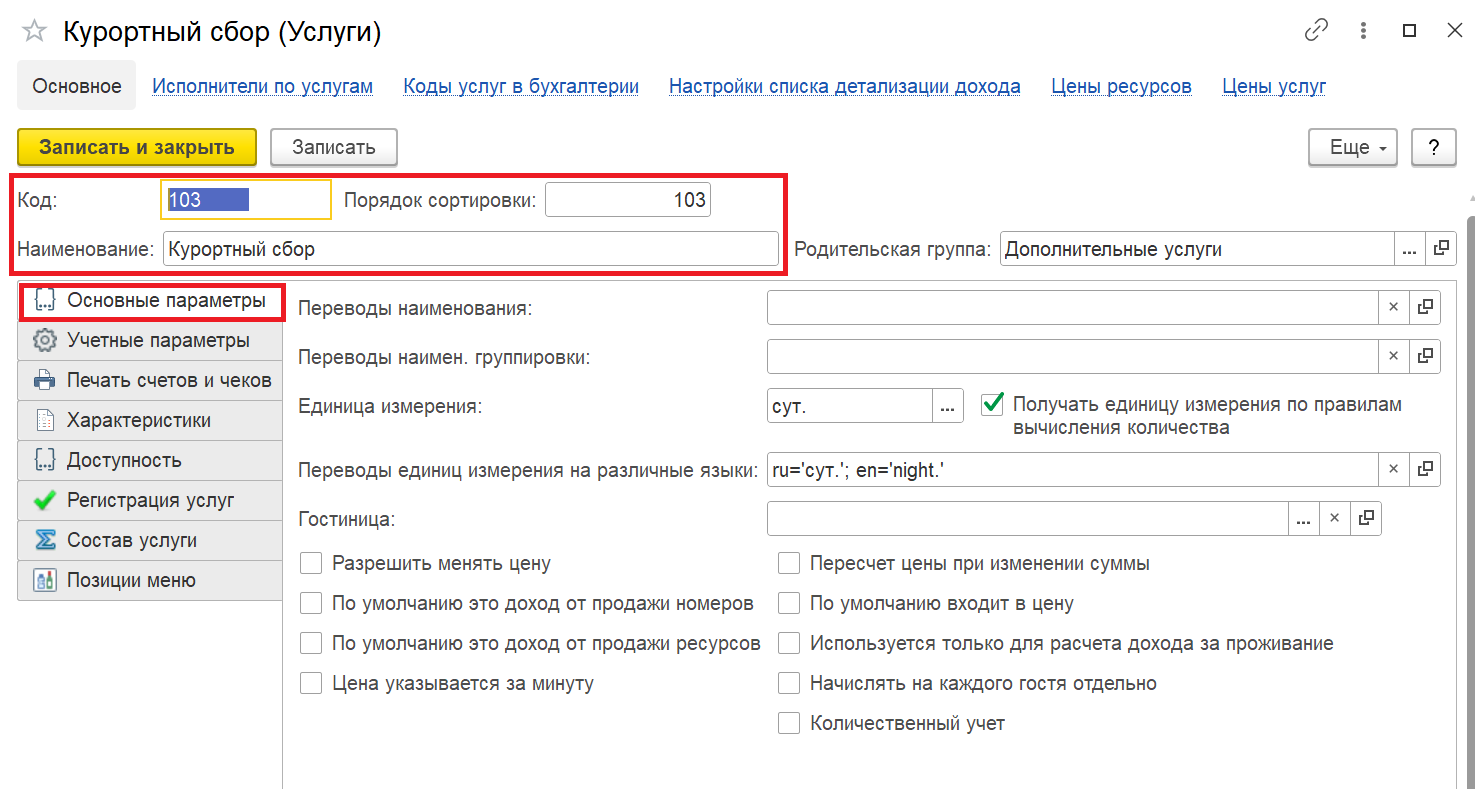Screen dimensions: 1475x789
Task: Switch to Основное tab
Action: 77,86
